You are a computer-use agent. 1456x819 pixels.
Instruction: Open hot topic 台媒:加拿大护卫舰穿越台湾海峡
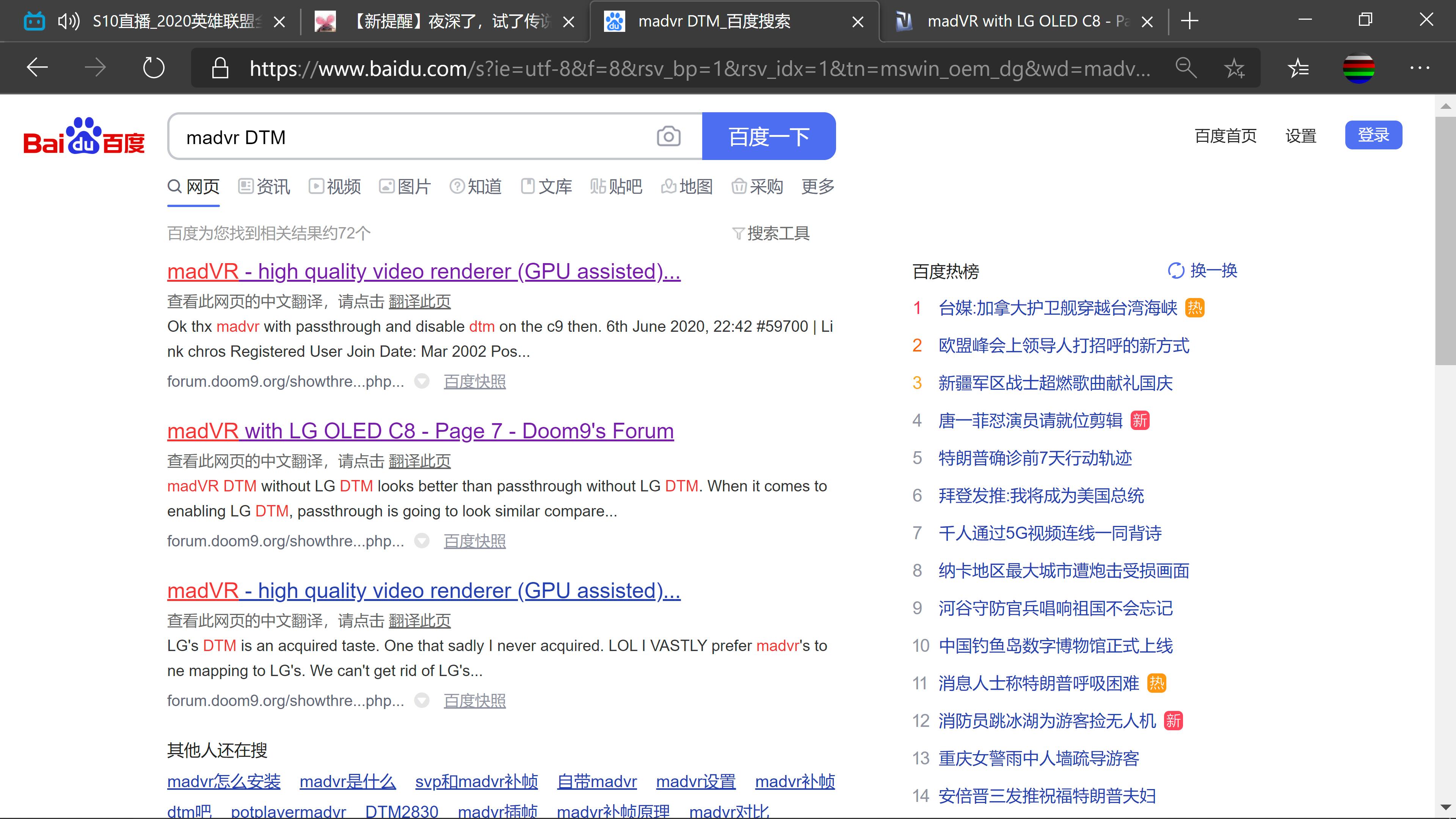pos(1057,308)
